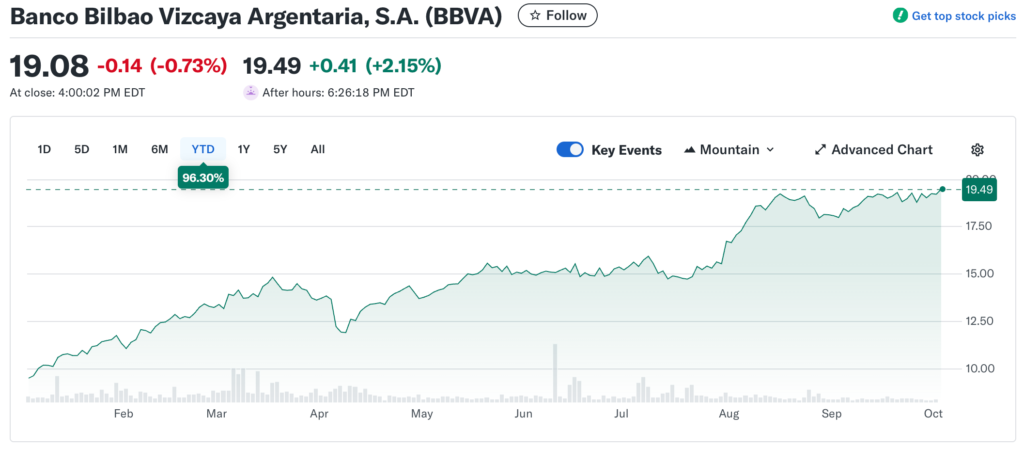Select the 1M time range

click(120, 149)
